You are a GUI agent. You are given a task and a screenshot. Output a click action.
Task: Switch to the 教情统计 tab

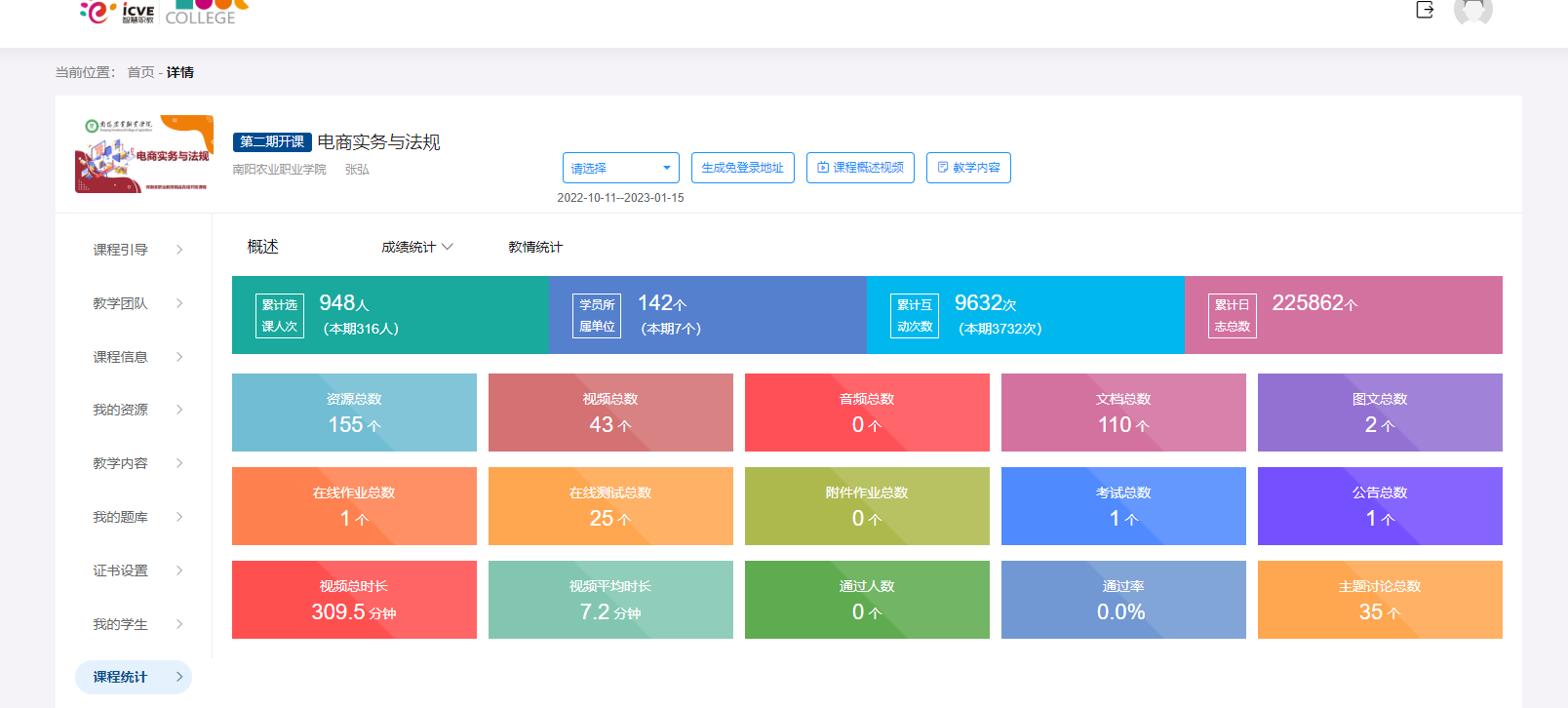tap(535, 247)
